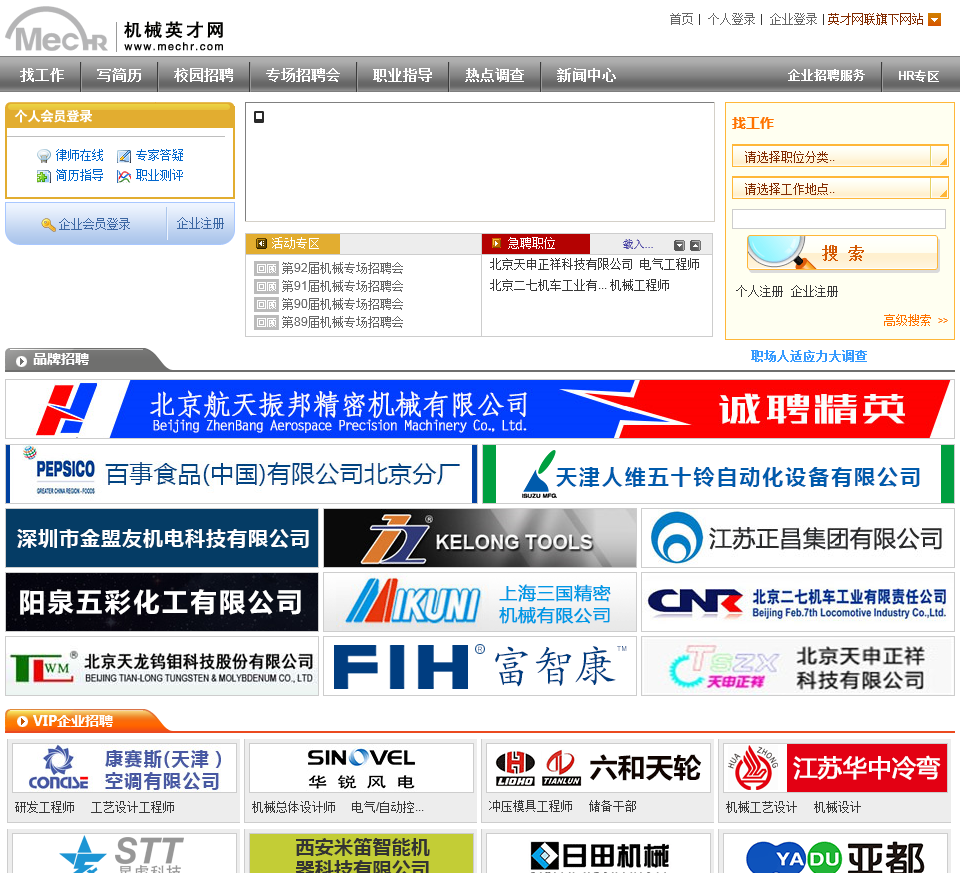Viewport: 960px width, 873px height.
Task: Open the 北京天龙钨钼科技 banner
Action: [162, 666]
